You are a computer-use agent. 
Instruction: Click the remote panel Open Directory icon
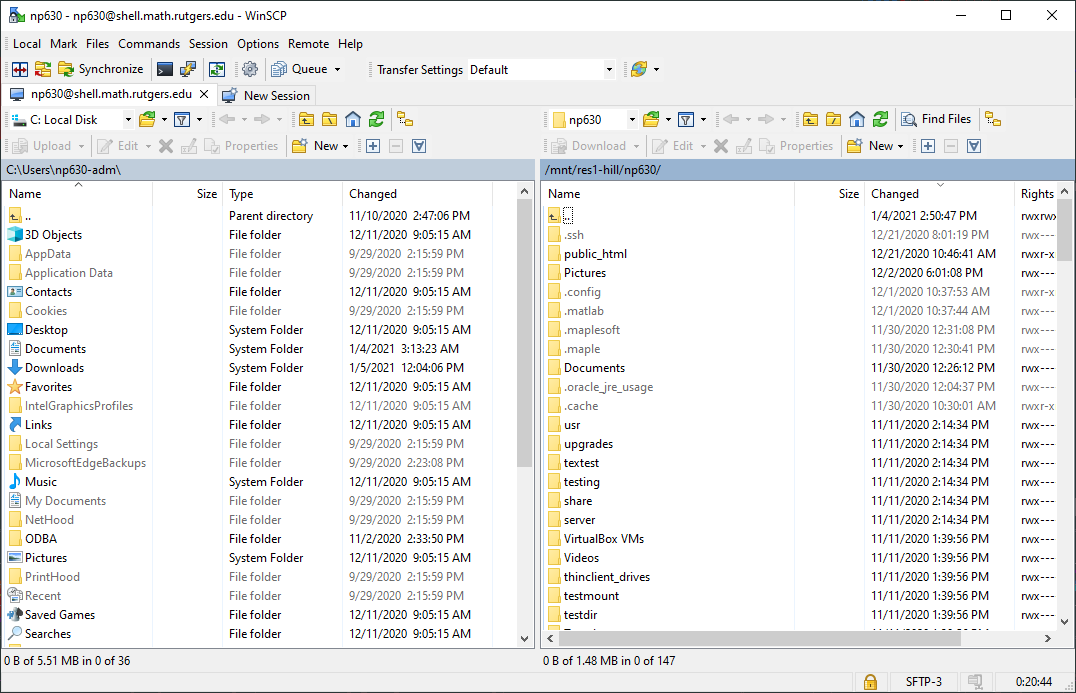point(651,120)
